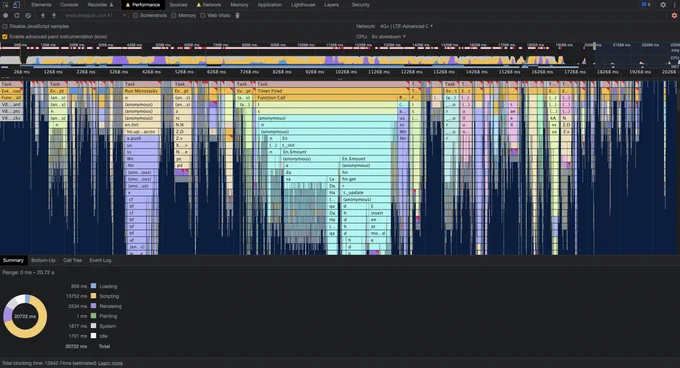Click the save profile download arrow
The height and width of the screenshot is (368, 680).
(54, 16)
